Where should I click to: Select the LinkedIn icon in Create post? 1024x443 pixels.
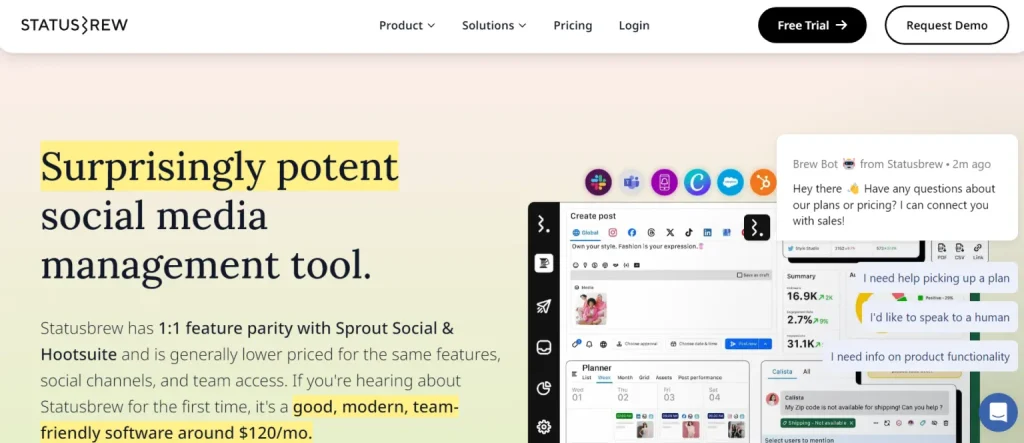707,233
